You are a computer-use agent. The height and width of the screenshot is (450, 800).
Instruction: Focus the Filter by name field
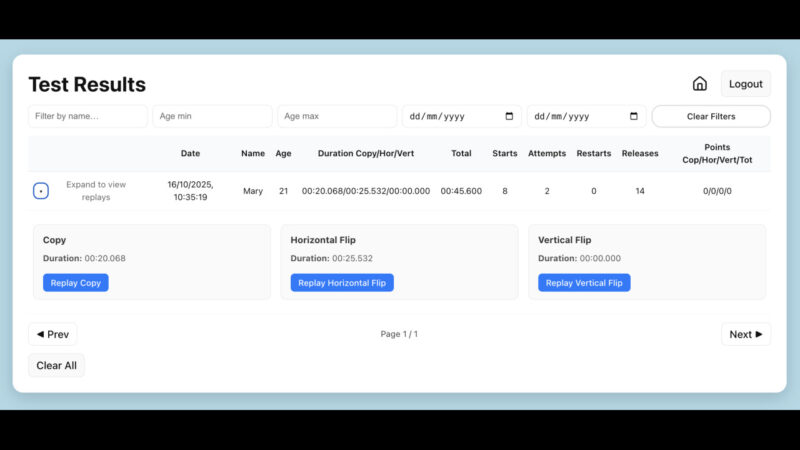tap(88, 116)
